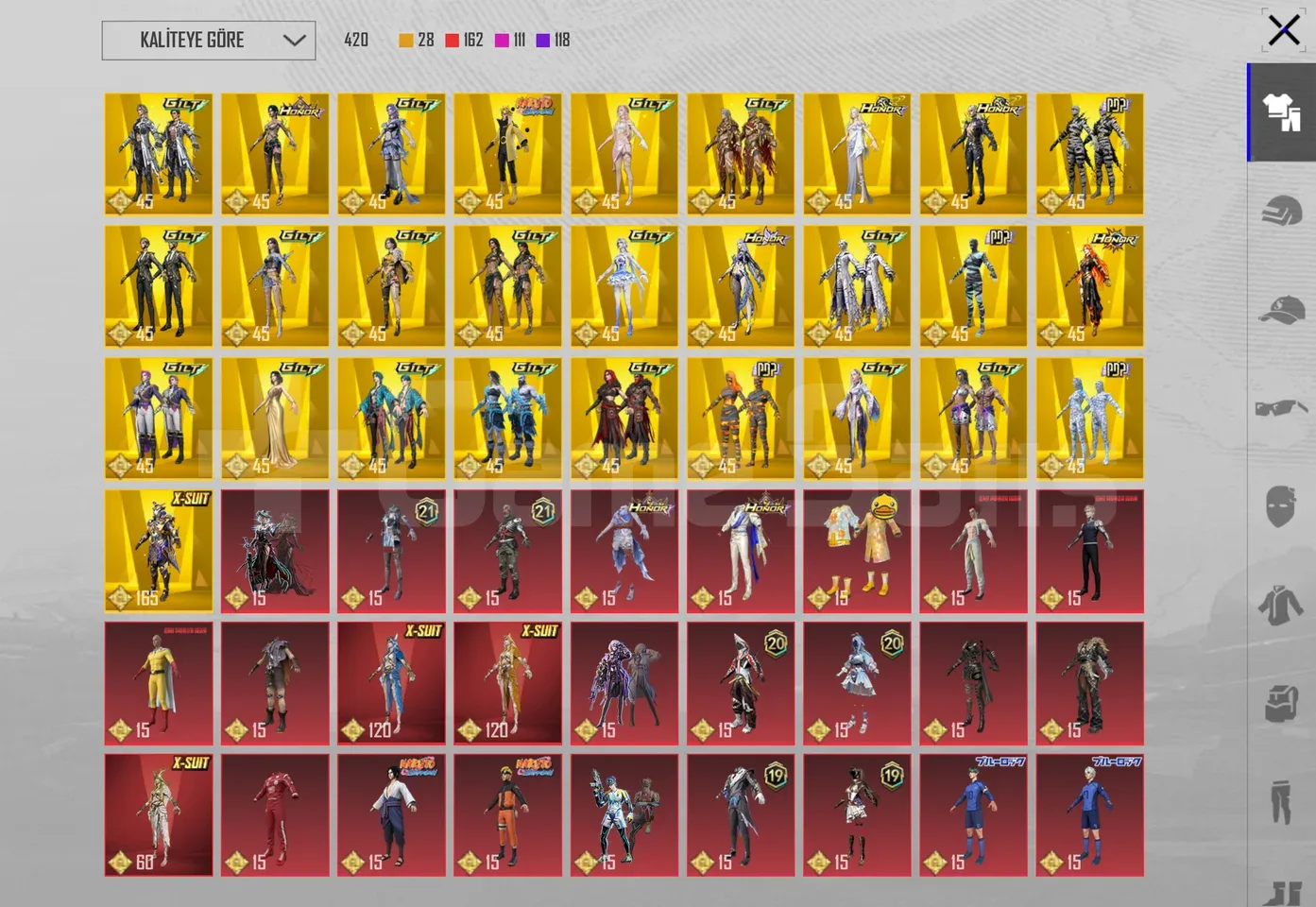The width and height of the screenshot is (1316, 907).
Task: Select the black tank top outfit
Action: click(1089, 551)
